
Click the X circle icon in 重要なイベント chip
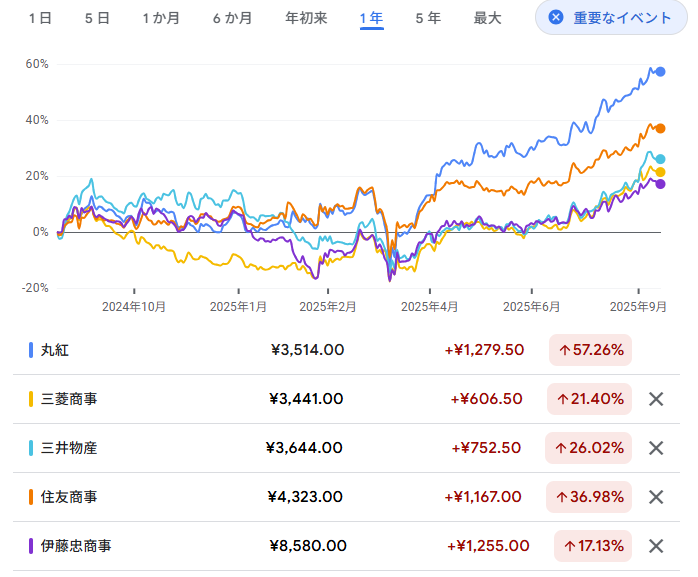[556, 18]
